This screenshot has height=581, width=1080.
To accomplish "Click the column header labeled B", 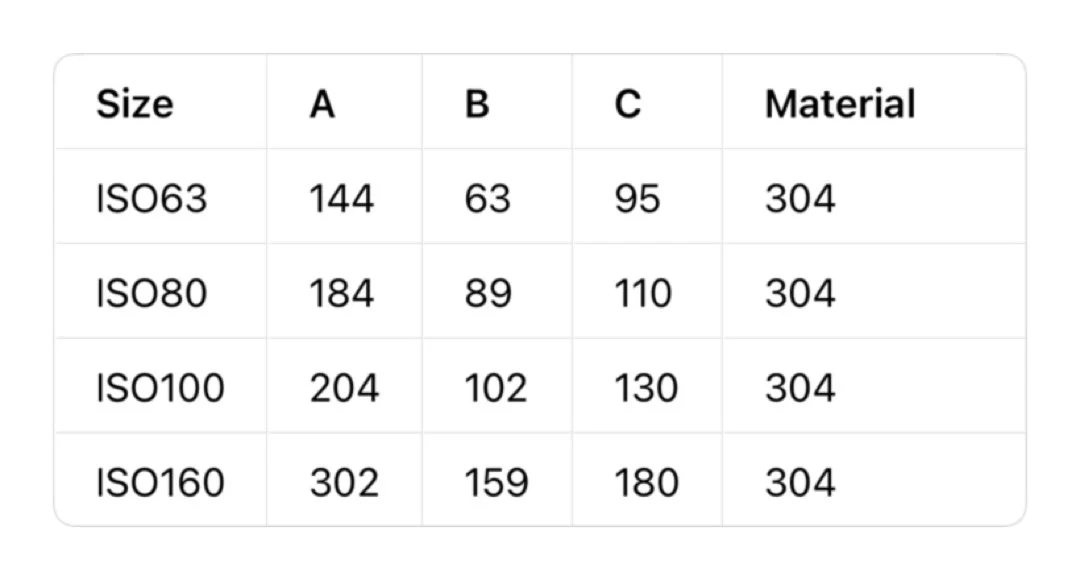I will [477, 104].
